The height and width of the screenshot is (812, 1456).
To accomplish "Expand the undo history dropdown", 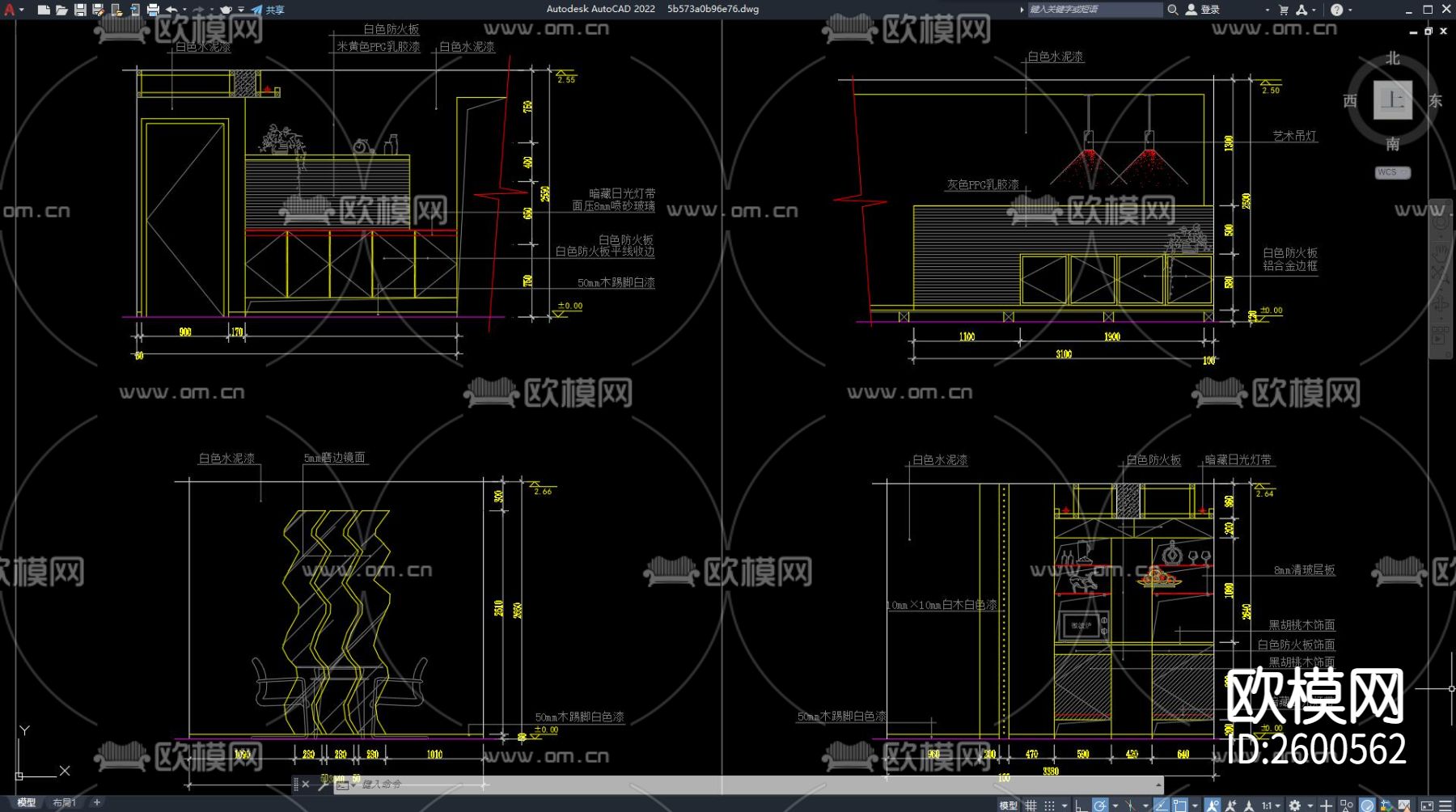I will 184,10.
